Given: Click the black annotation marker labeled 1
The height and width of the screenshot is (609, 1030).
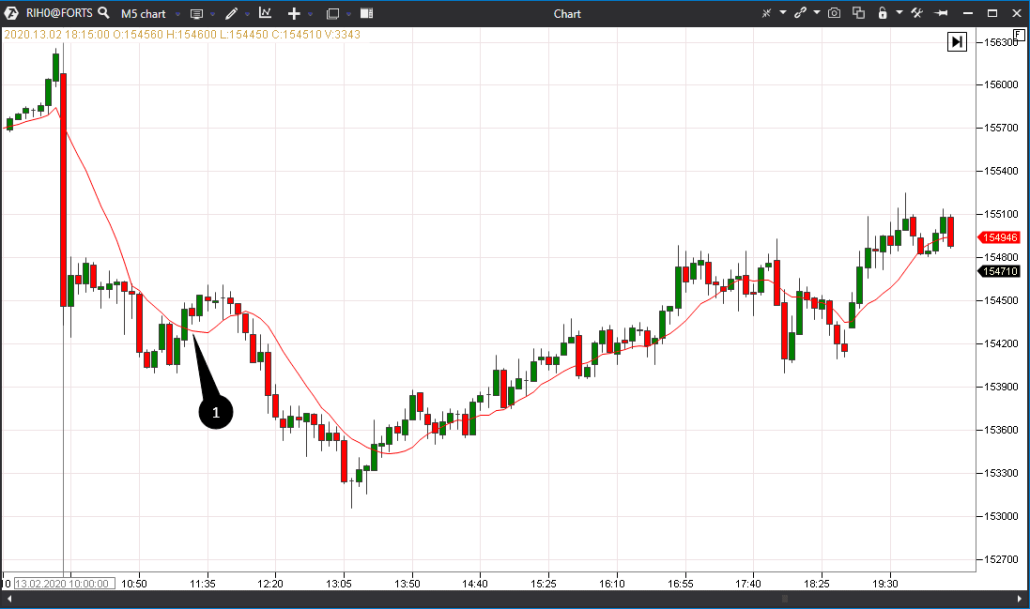Looking at the screenshot, I should [x=215, y=410].
